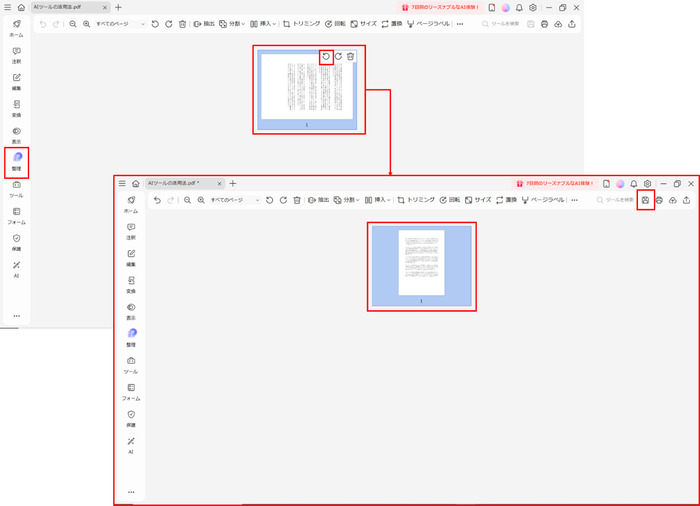Screen dimensions: 700x506
Task: Add a new tab in the top window
Action: point(118,7)
